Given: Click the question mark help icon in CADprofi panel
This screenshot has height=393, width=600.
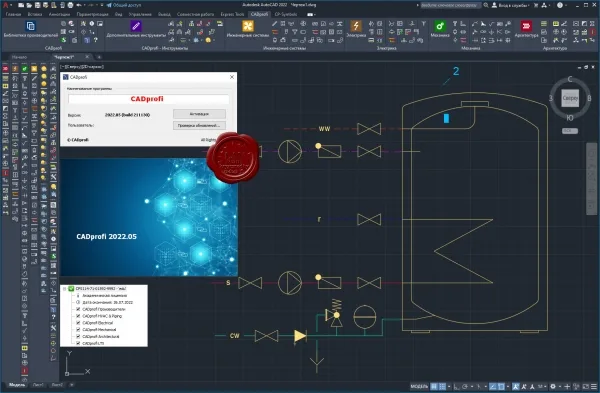Looking at the screenshot, I should [96, 40].
